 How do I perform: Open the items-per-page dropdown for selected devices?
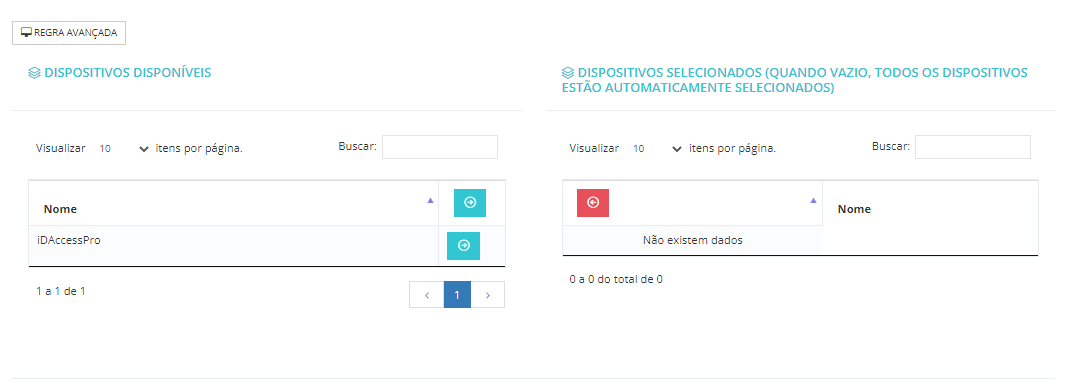point(657,149)
